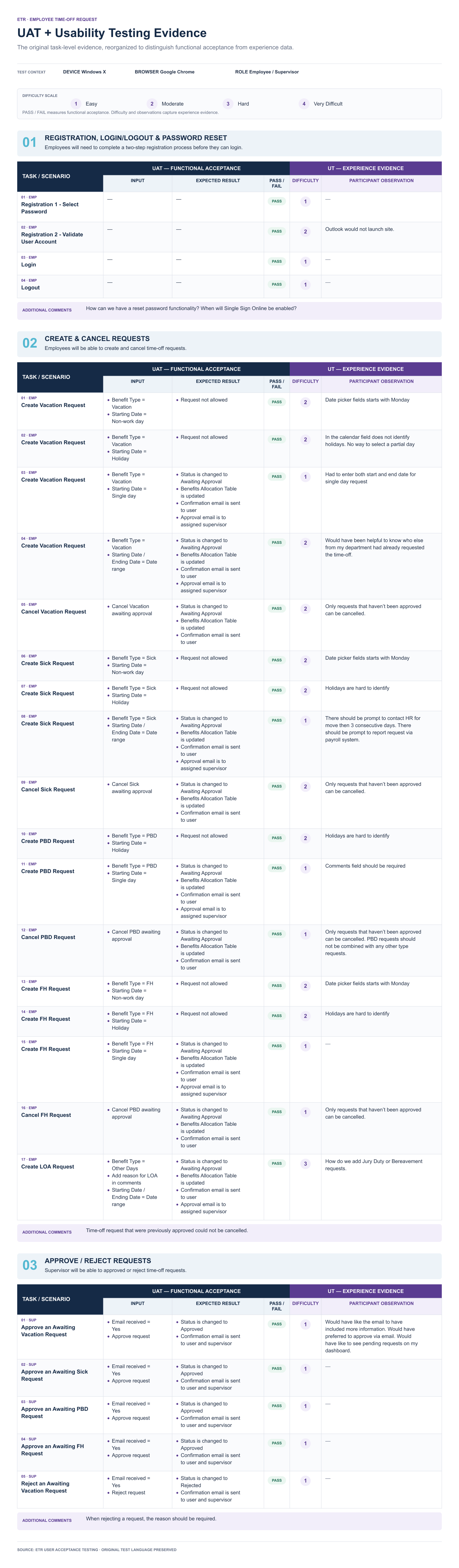Click the Additional Comments label about reset password

tap(47, 310)
